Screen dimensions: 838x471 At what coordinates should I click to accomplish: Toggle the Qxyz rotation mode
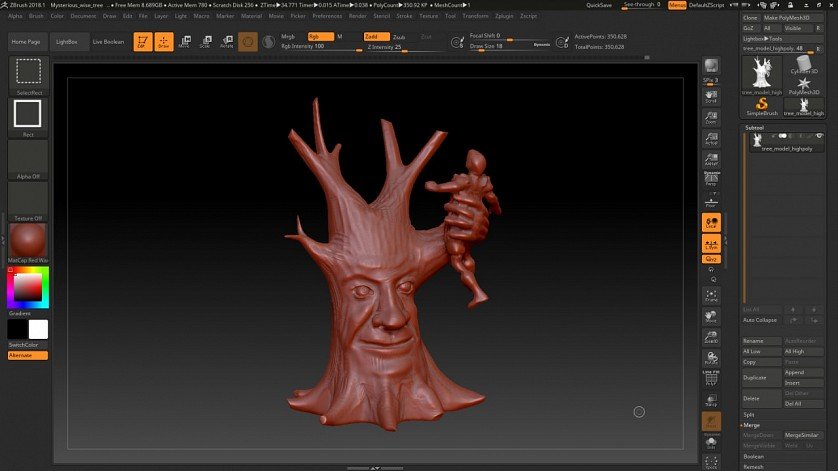point(711,259)
